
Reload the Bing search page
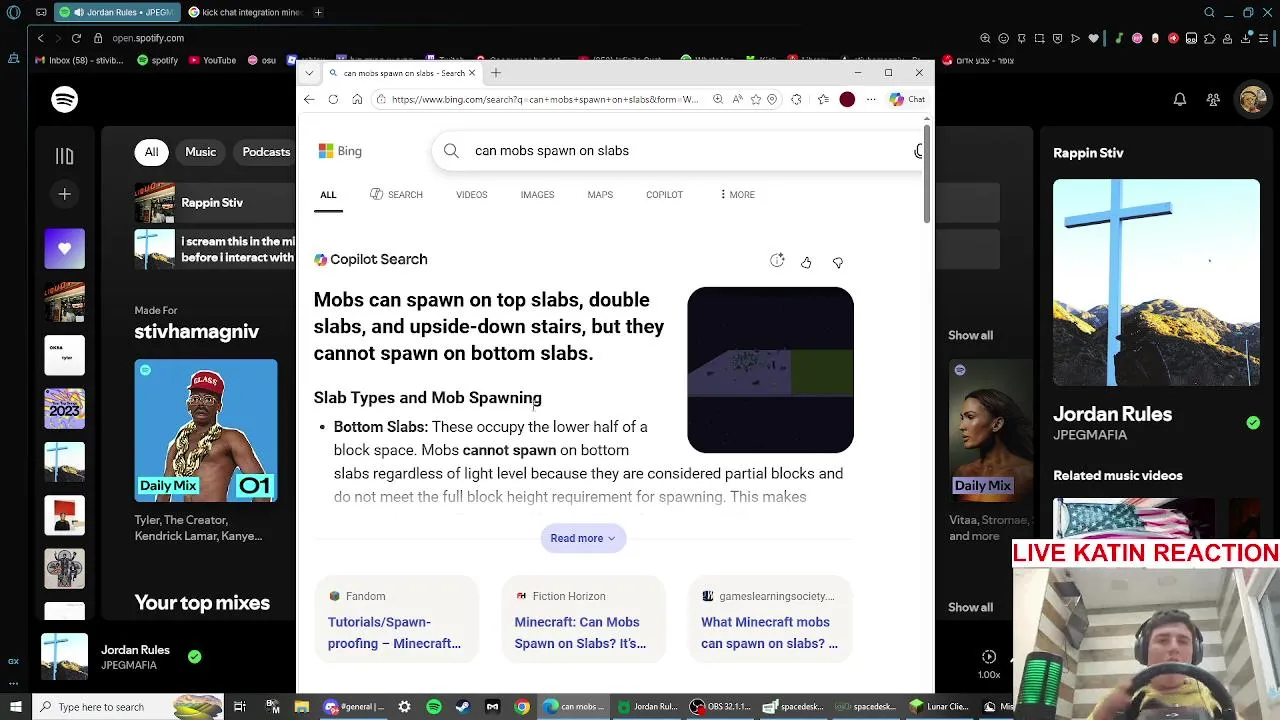(x=333, y=99)
